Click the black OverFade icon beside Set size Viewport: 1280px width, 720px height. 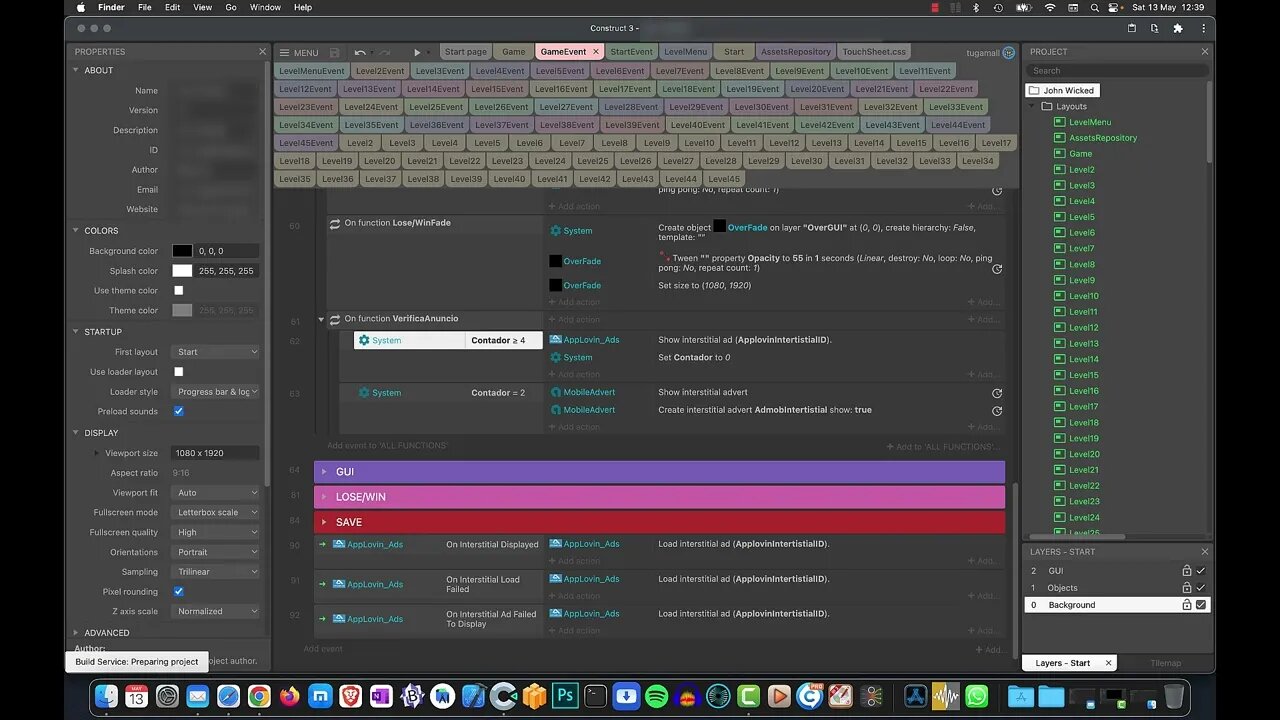click(555, 285)
